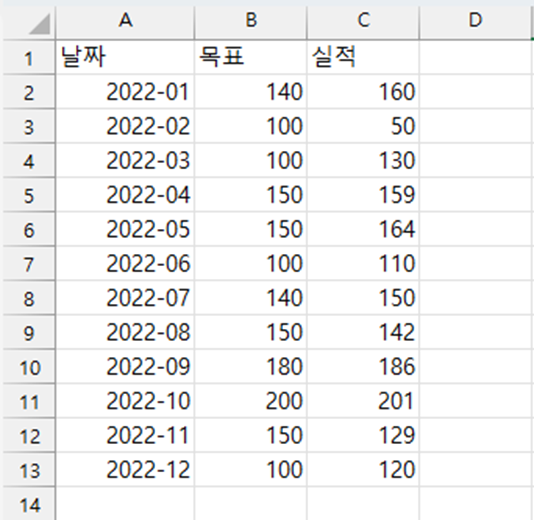Select row 3 header

(x=29, y=126)
